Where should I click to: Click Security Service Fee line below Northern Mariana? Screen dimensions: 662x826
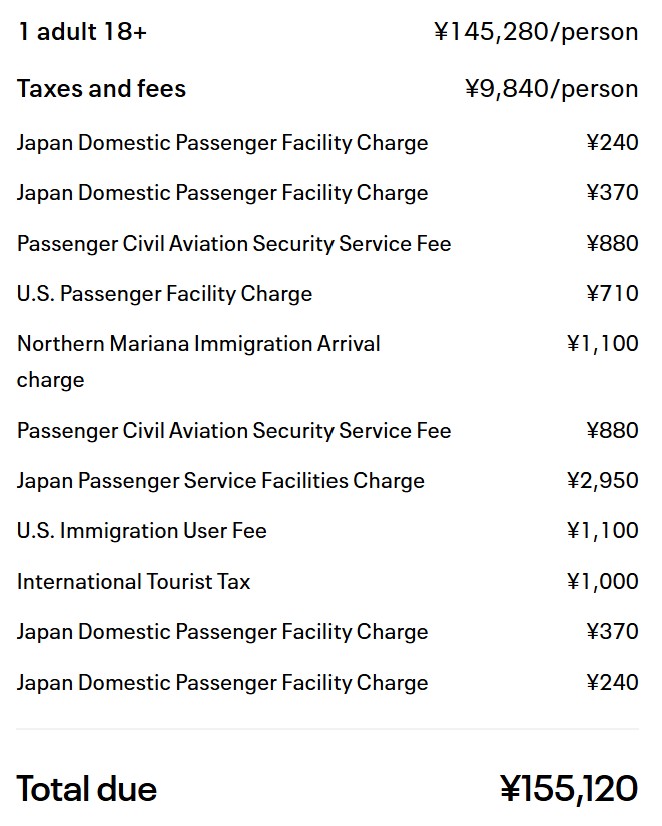pos(233,431)
